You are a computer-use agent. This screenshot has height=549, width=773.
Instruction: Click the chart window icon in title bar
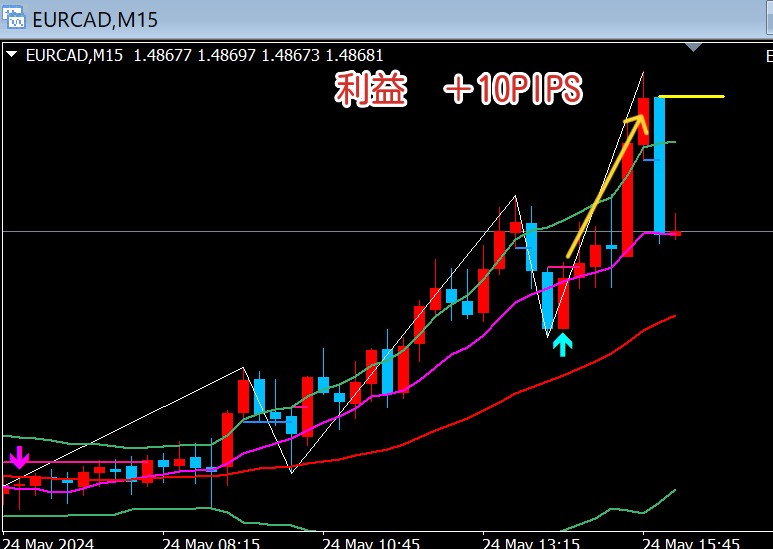14,18
